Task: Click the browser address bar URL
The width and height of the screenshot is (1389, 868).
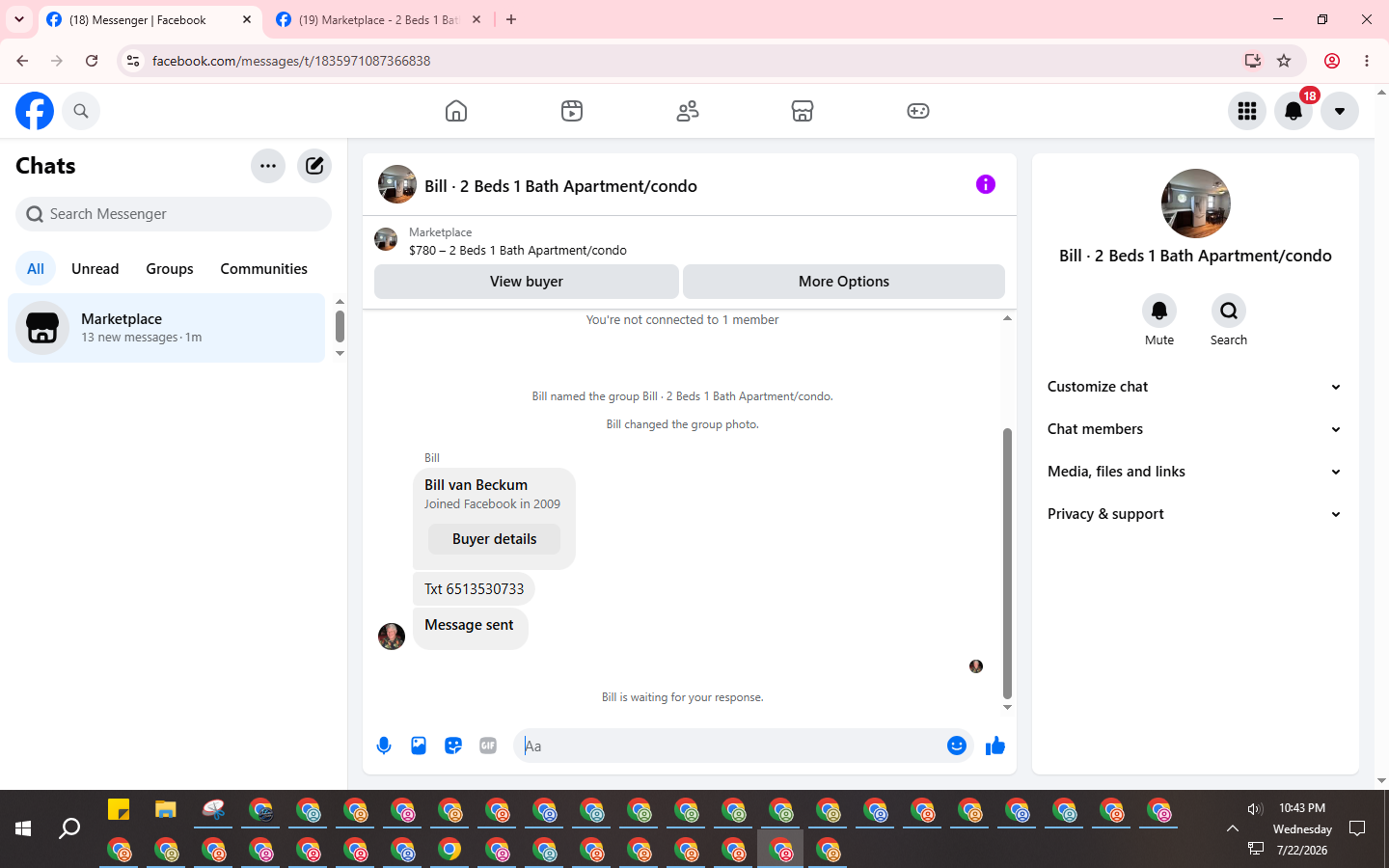Action: pos(291,61)
